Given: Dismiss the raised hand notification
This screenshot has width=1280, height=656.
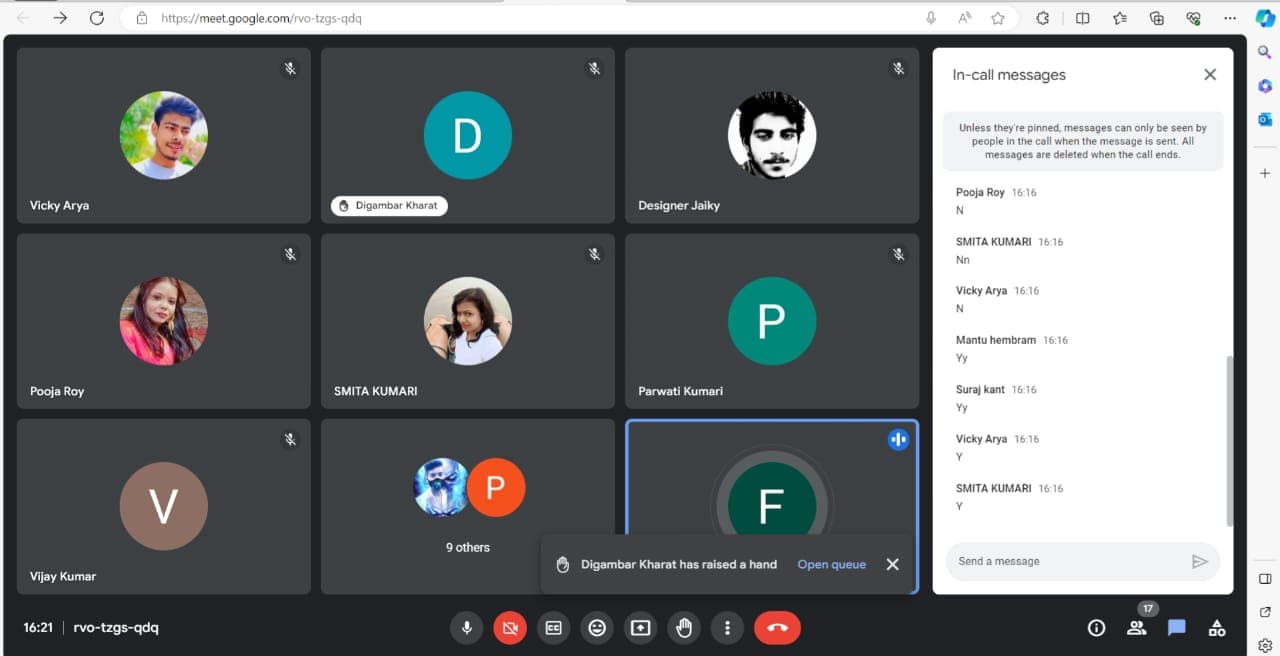Looking at the screenshot, I should [893, 564].
